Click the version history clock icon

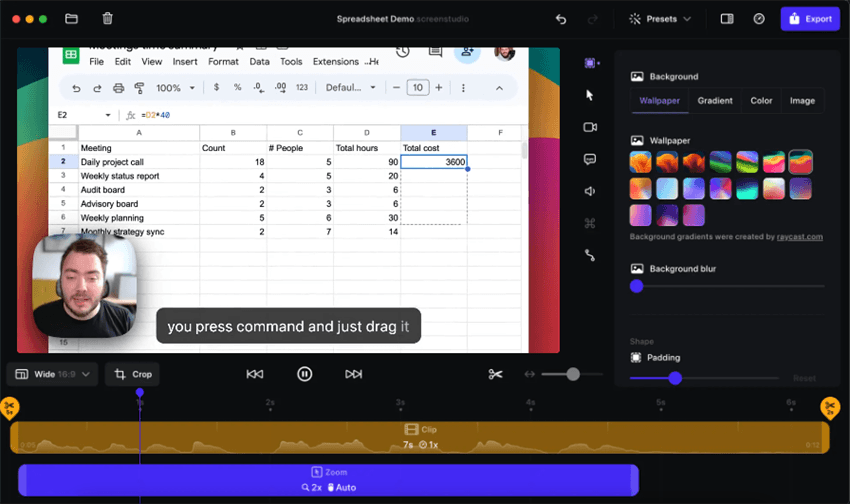click(402, 51)
